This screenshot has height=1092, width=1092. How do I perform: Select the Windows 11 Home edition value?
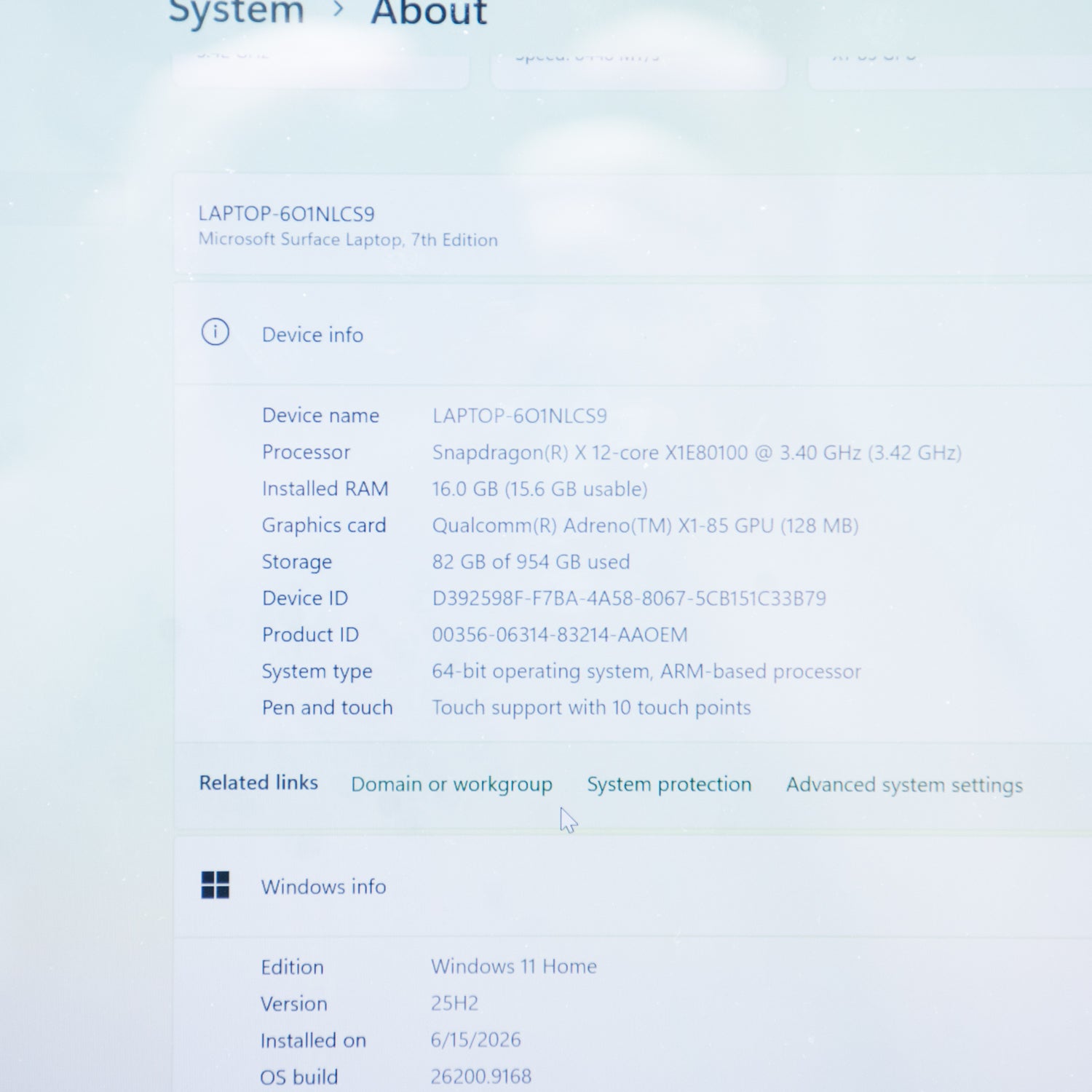coord(514,966)
